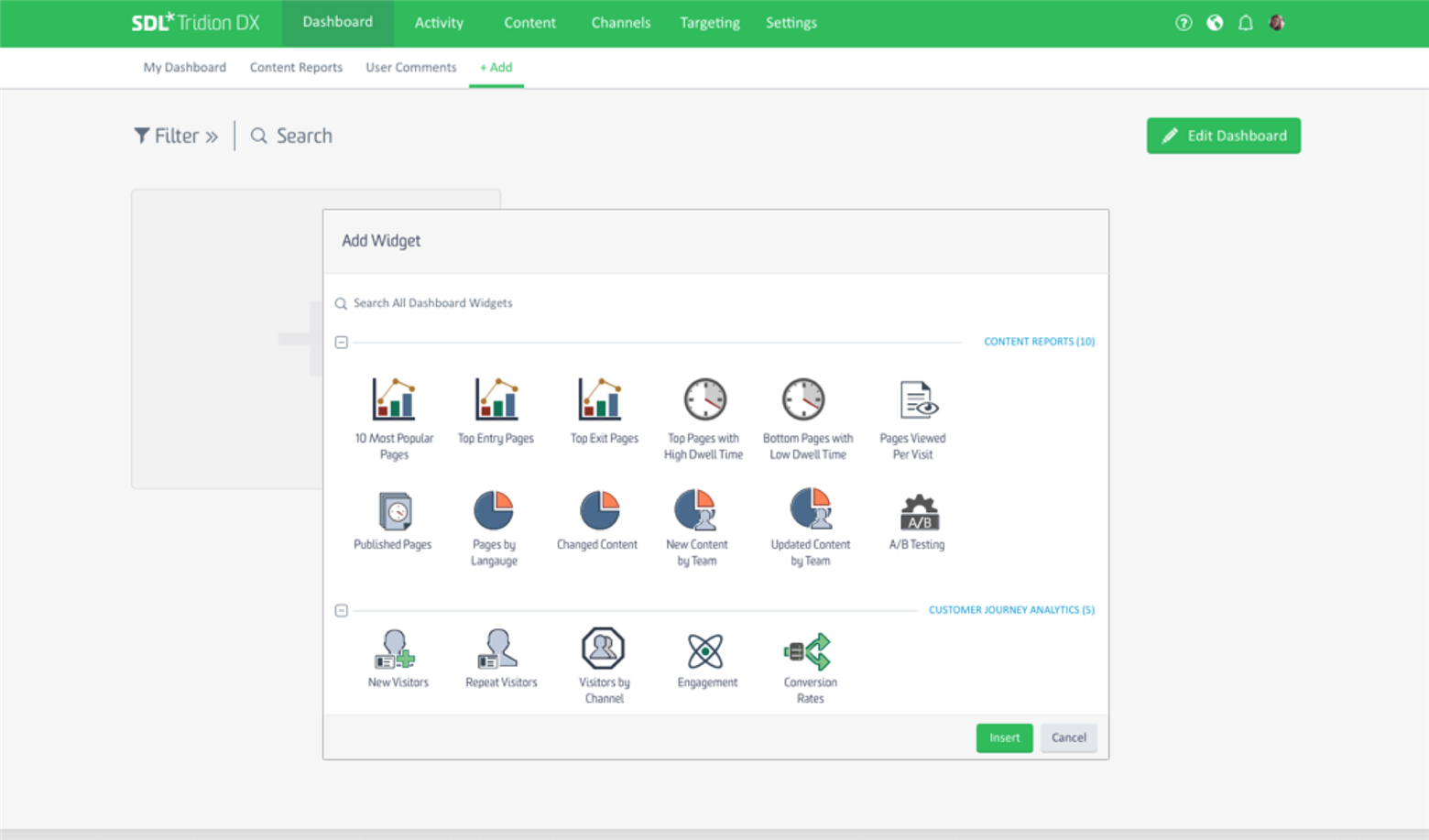Screen dimensions: 1429x840
Task: Pick the Top Exit Pages widget
Action: point(604,410)
